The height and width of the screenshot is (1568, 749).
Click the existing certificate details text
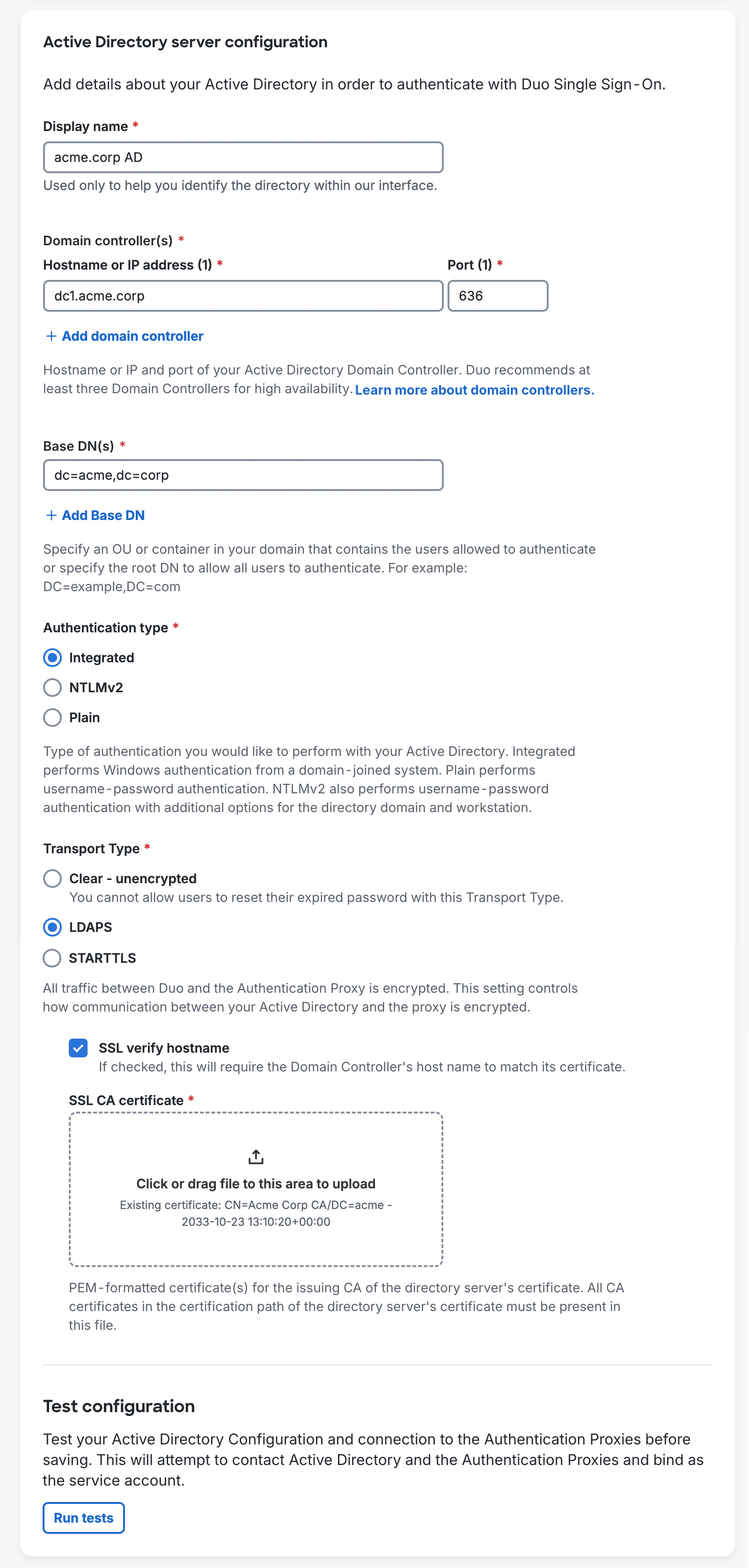(x=256, y=1213)
